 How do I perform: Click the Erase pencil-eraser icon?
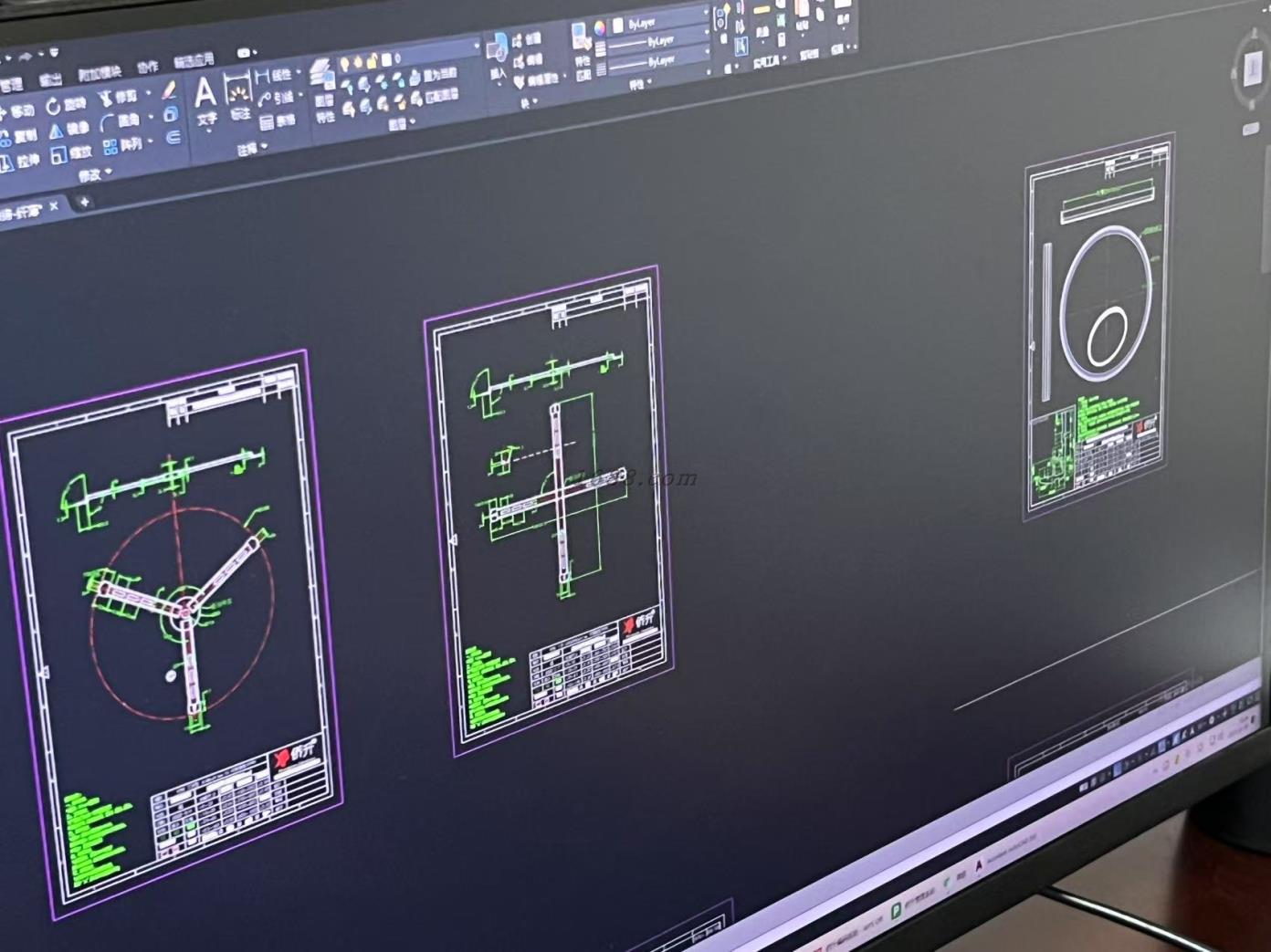click(168, 89)
